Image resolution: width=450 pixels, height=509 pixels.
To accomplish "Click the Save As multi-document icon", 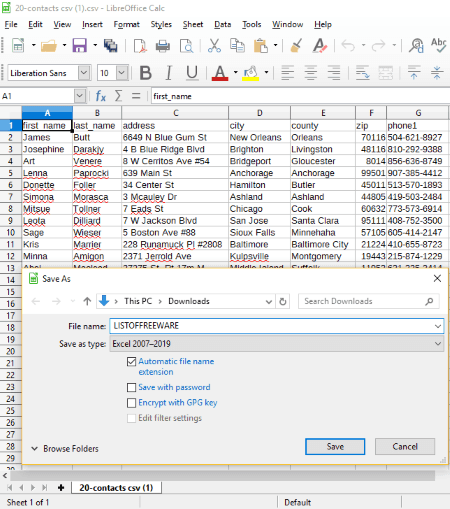I will tap(110, 45).
